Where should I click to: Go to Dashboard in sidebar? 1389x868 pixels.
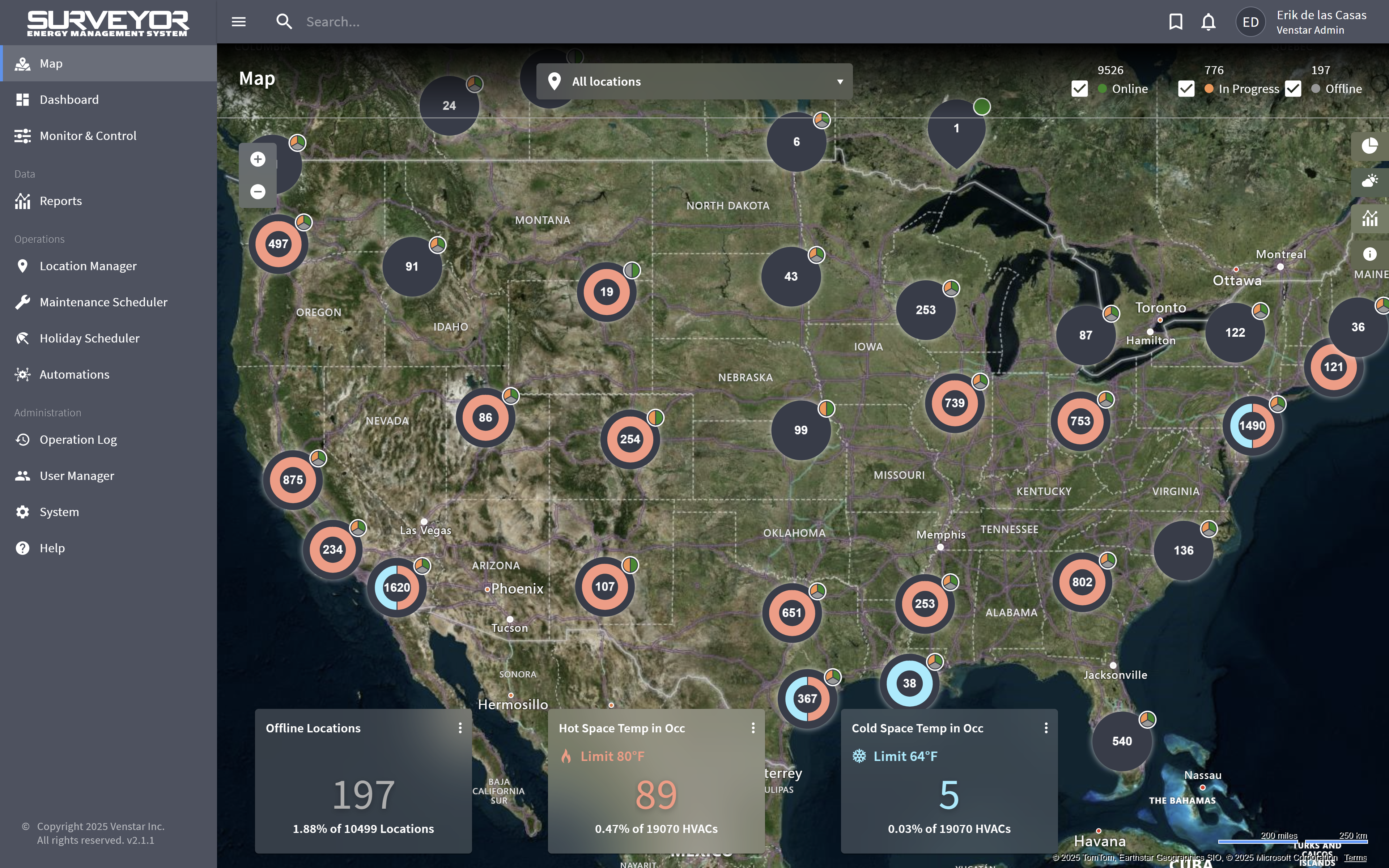69,100
